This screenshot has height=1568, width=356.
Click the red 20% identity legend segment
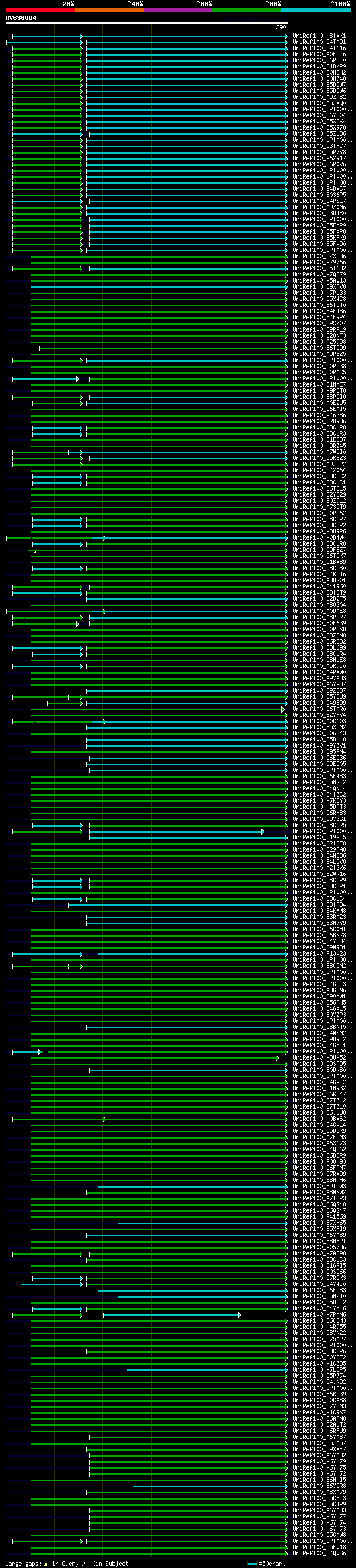[x=39, y=10]
